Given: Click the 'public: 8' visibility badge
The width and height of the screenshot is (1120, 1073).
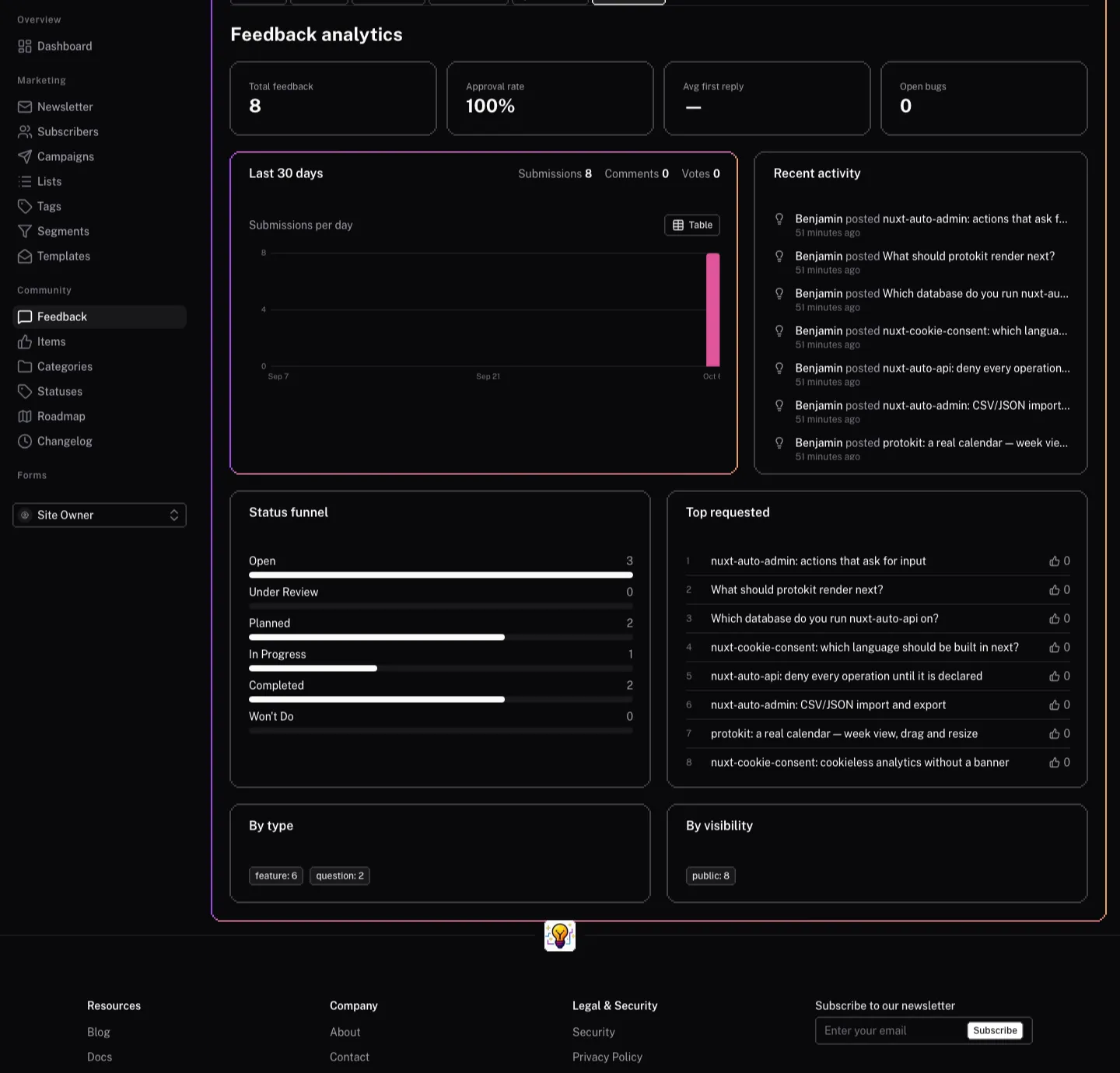Looking at the screenshot, I should coord(711,876).
